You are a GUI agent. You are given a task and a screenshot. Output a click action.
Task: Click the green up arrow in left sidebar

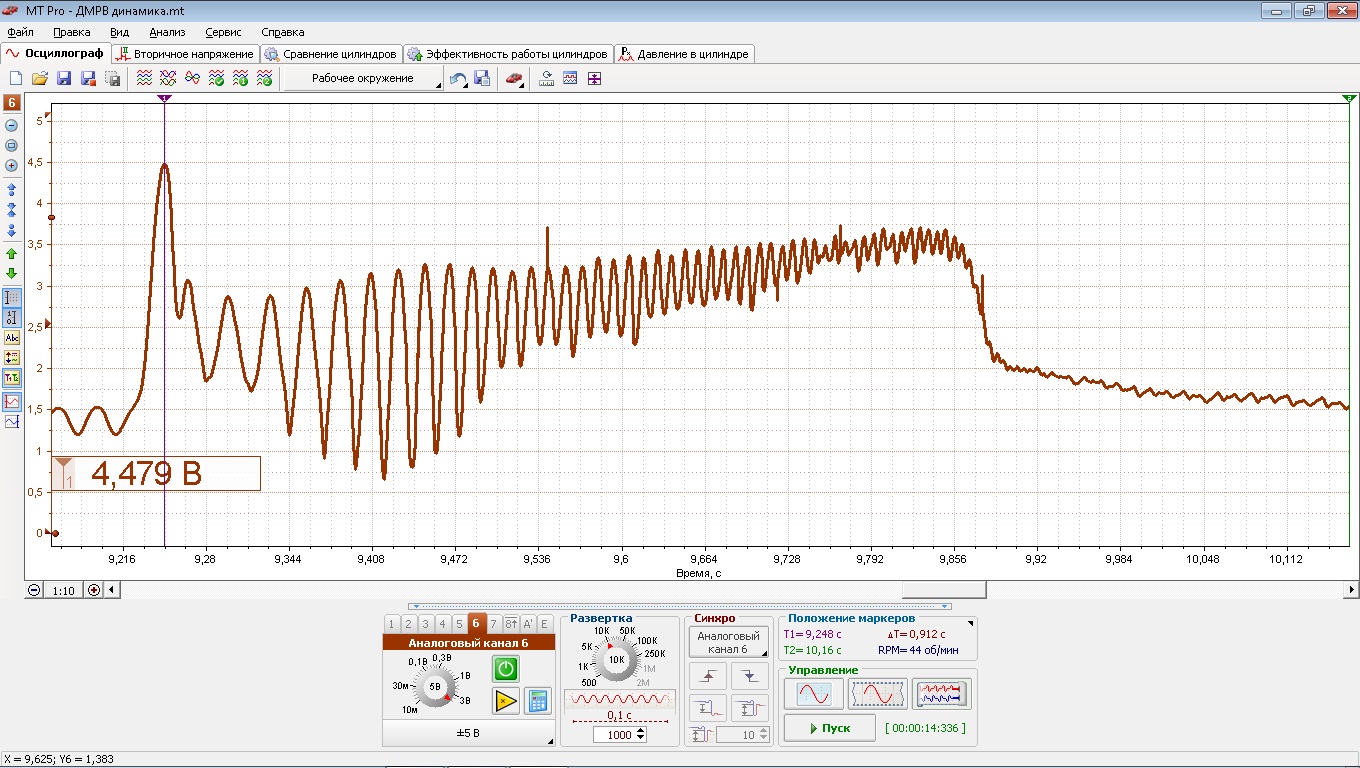click(x=12, y=254)
